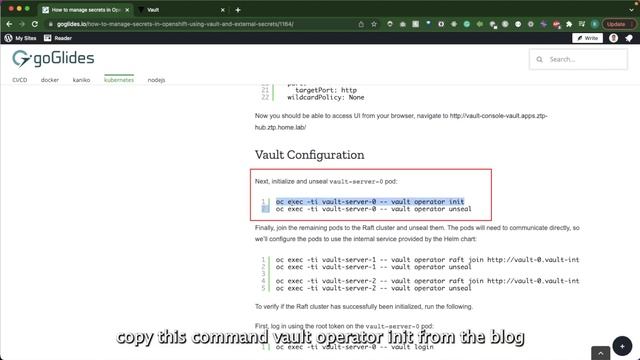The image size is (640, 360).
Task: Open the nodejs menu item
Action: click(156, 80)
